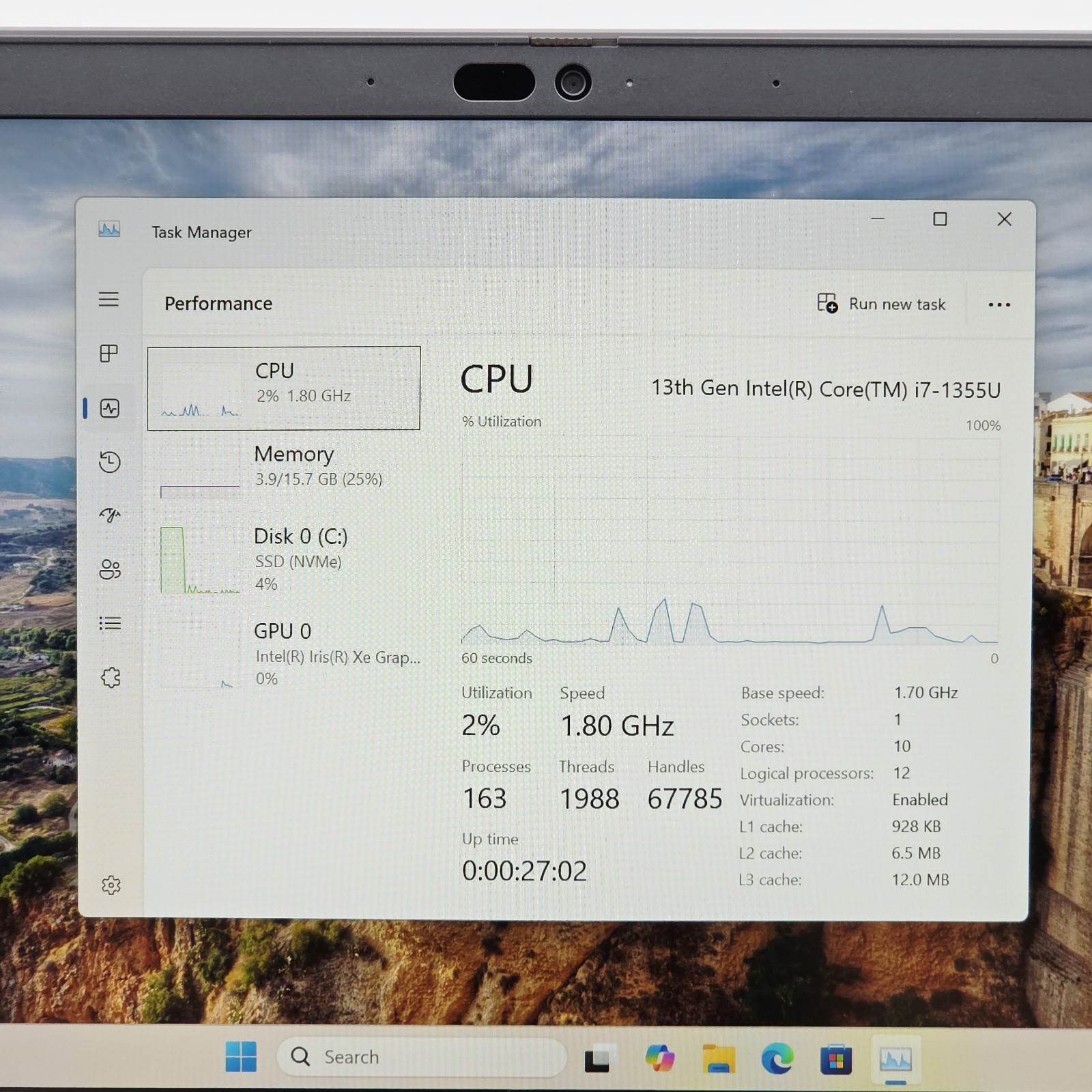Select the CPU performance item

284,388
